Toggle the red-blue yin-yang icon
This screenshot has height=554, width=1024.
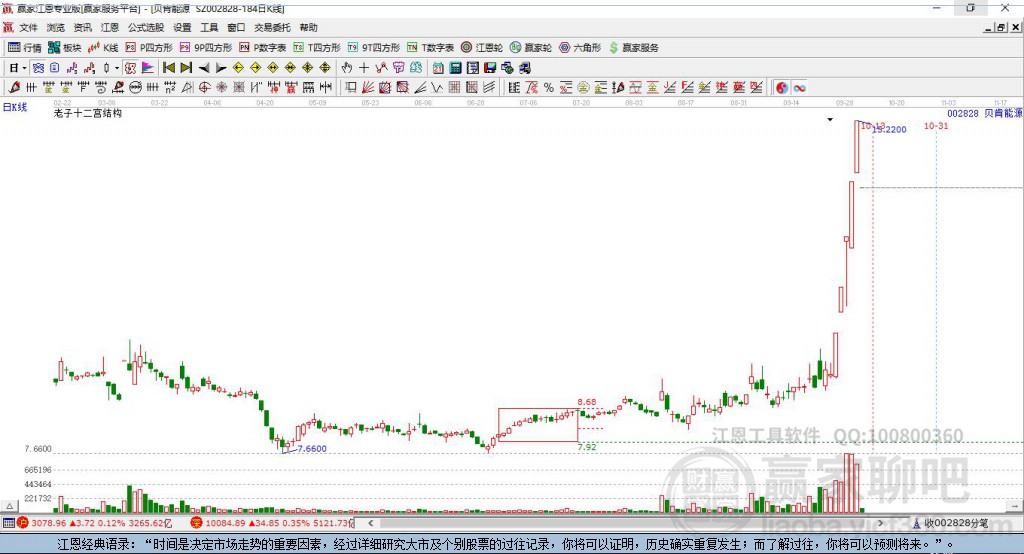[782, 88]
